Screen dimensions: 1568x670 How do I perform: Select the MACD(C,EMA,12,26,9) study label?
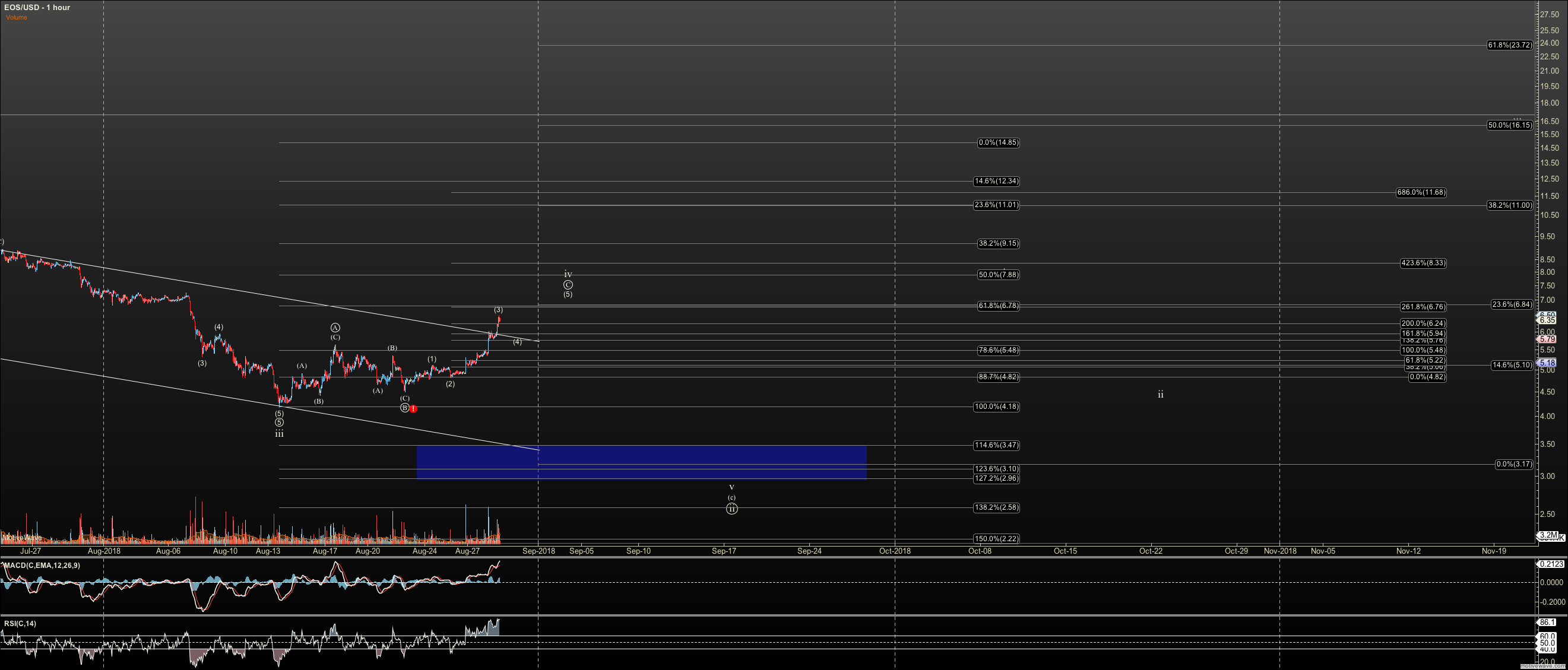point(42,565)
